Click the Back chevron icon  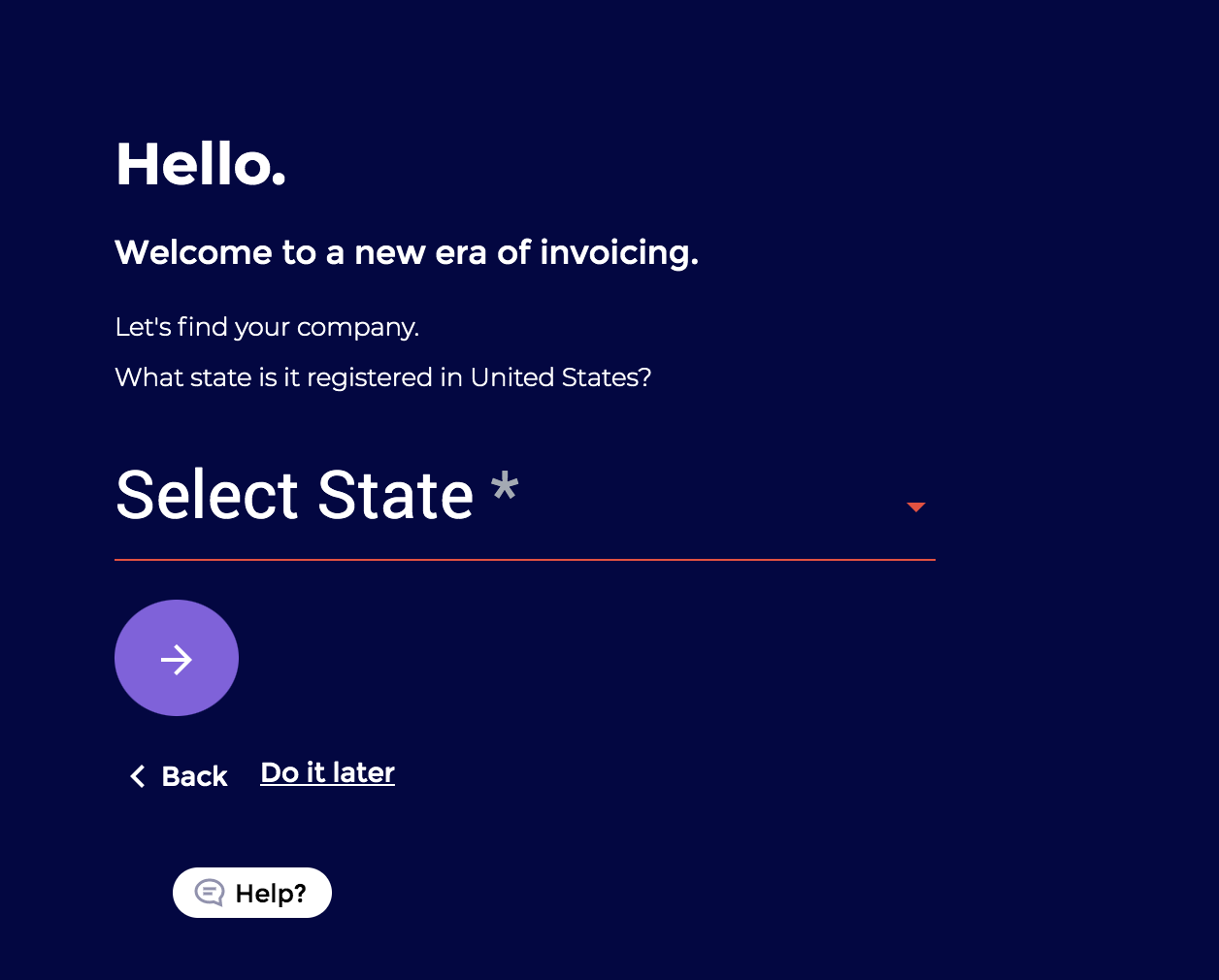pos(138,776)
